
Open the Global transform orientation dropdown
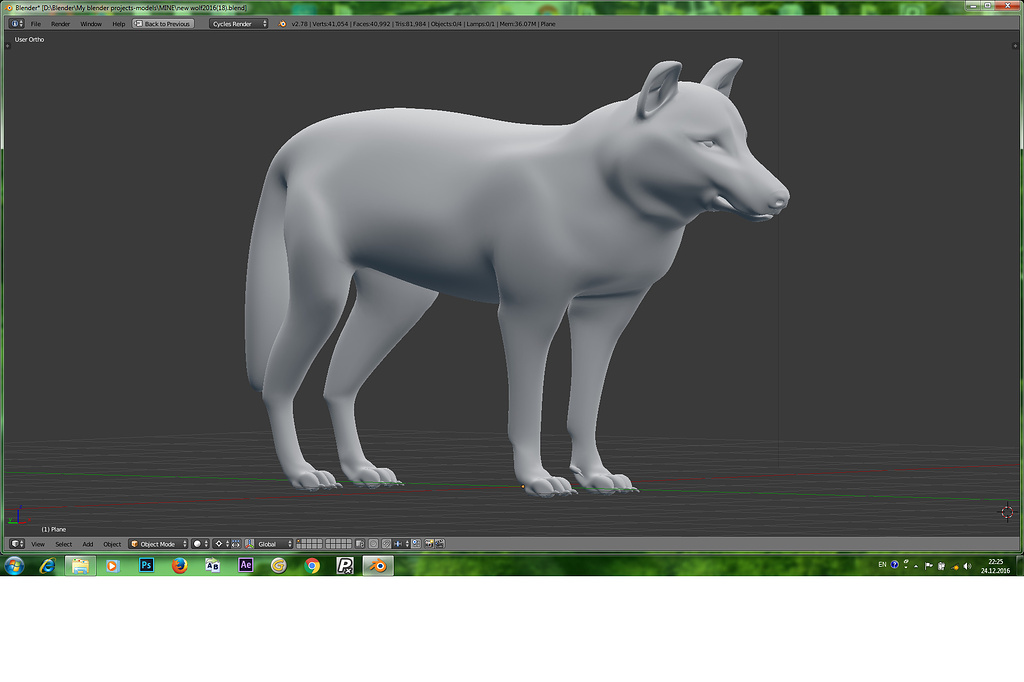[273, 544]
